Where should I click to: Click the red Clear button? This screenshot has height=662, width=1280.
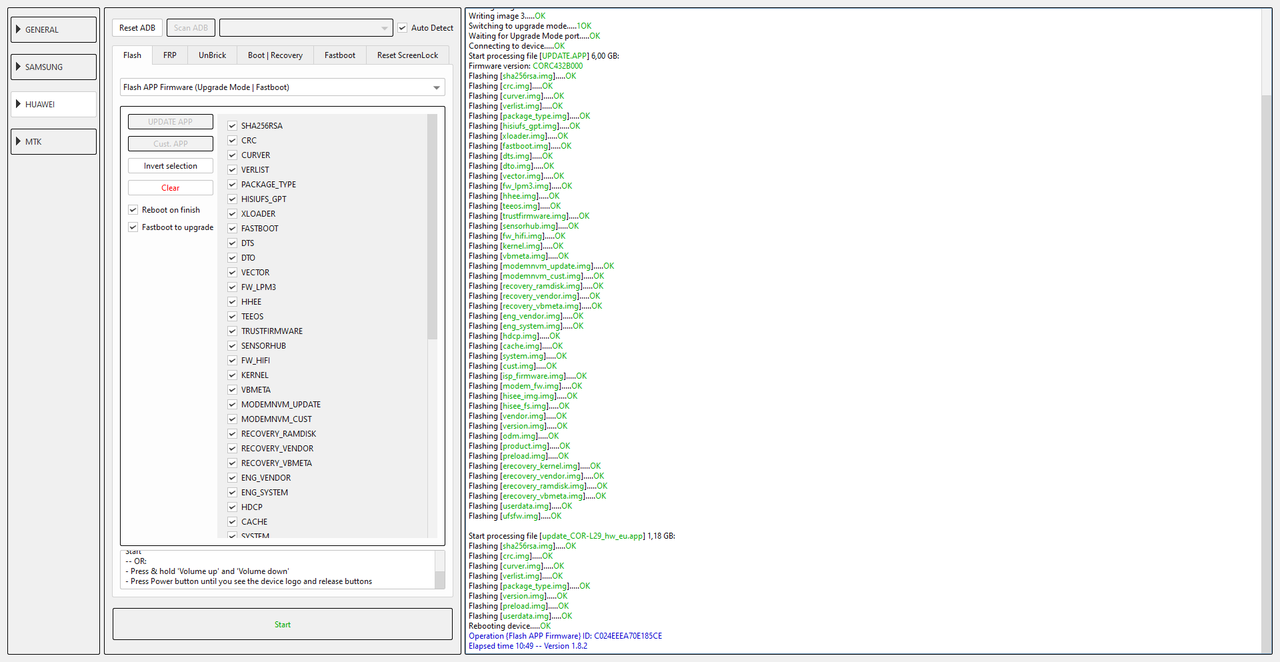coord(170,188)
